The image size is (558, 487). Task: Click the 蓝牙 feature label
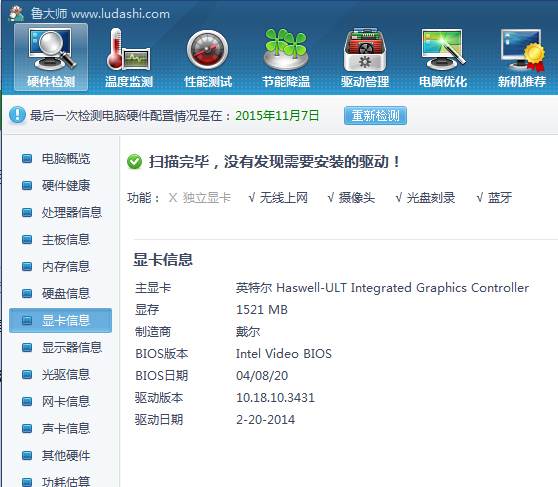(500, 198)
